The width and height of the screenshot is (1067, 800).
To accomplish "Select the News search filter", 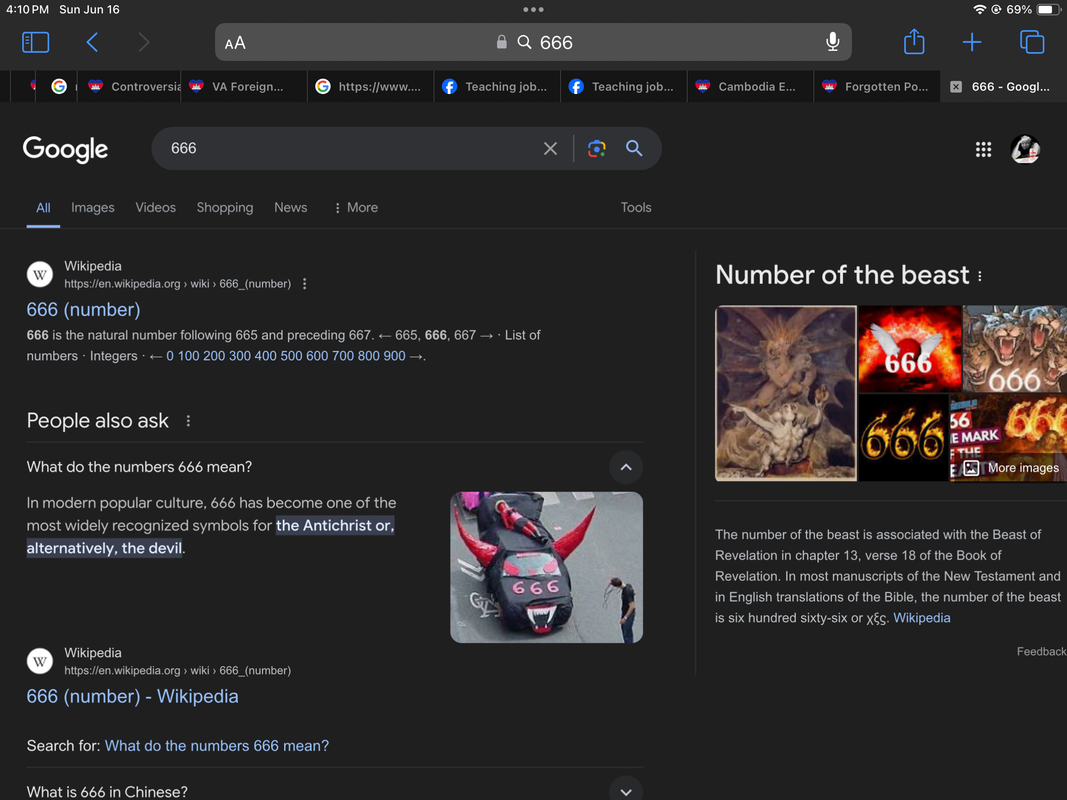I will 291,207.
